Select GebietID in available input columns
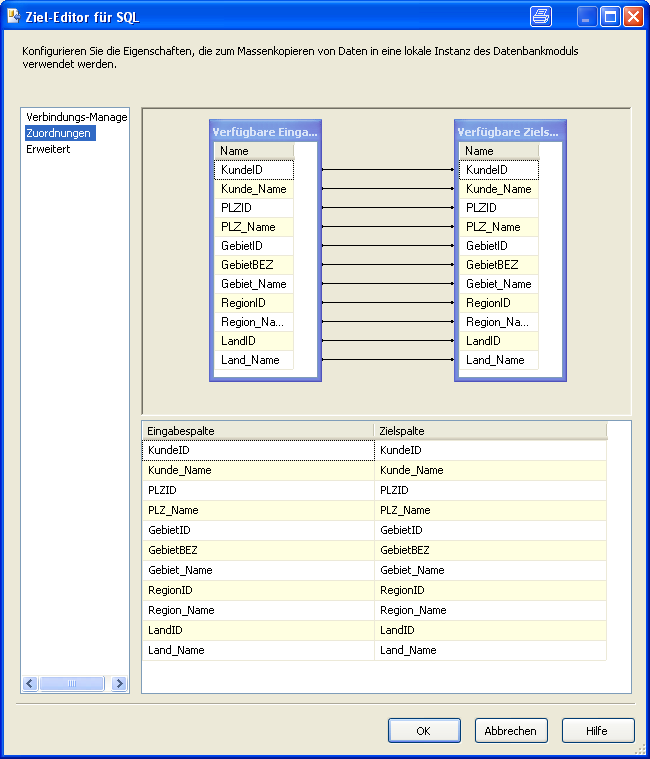 [x=254, y=246]
